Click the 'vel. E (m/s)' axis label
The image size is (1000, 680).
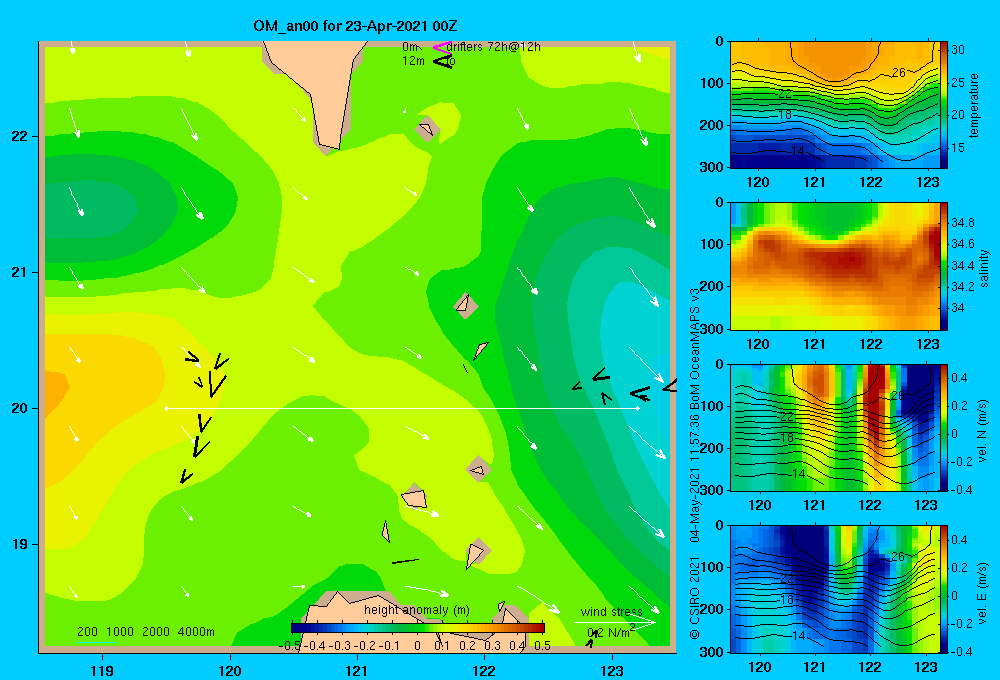click(x=983, y=592)
